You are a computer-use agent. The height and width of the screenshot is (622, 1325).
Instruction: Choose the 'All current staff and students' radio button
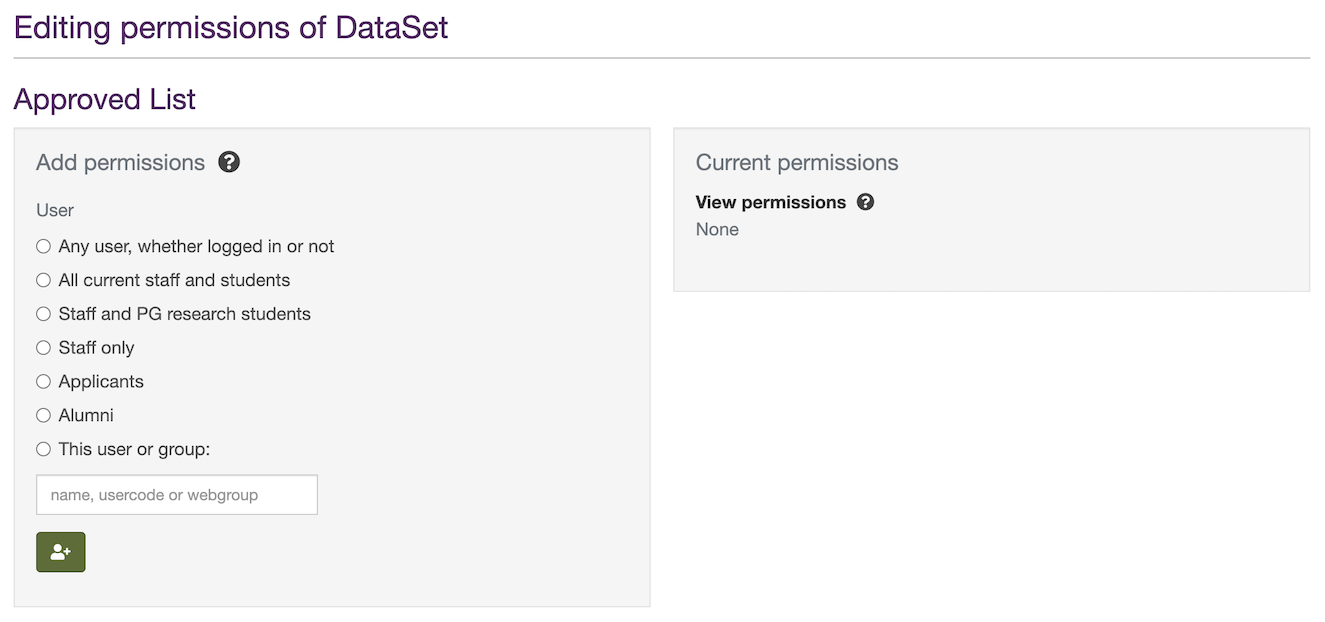click(x=44, y=280)
